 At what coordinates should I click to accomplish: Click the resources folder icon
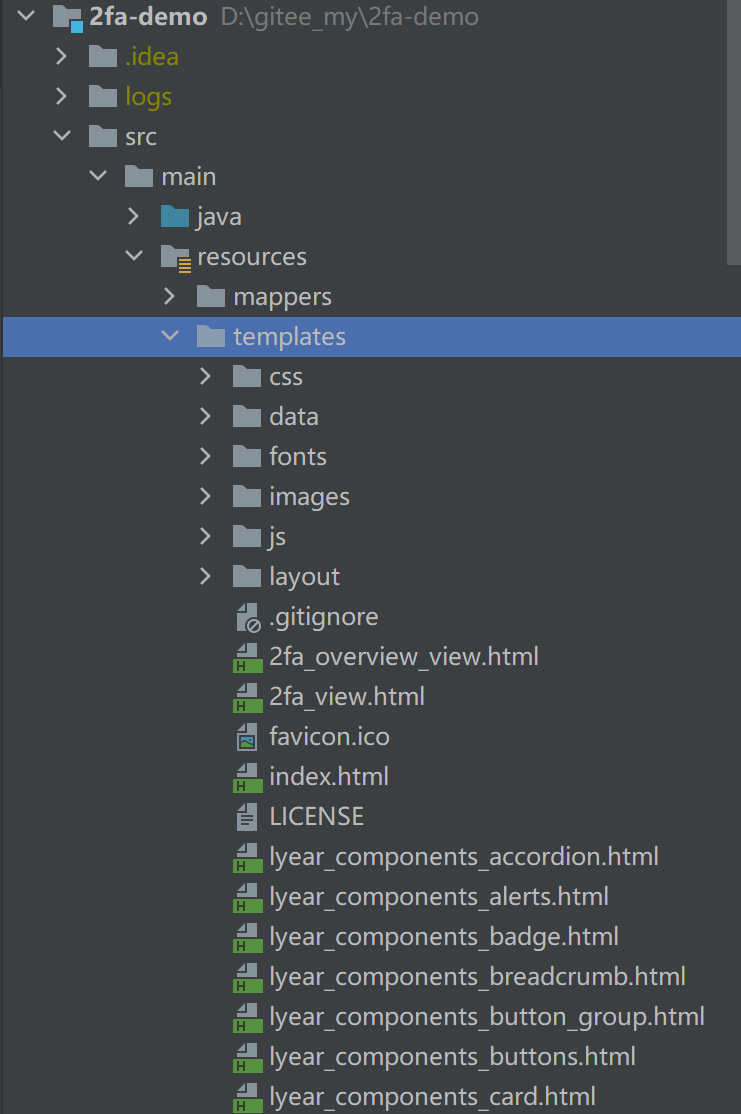click(175, 257)
